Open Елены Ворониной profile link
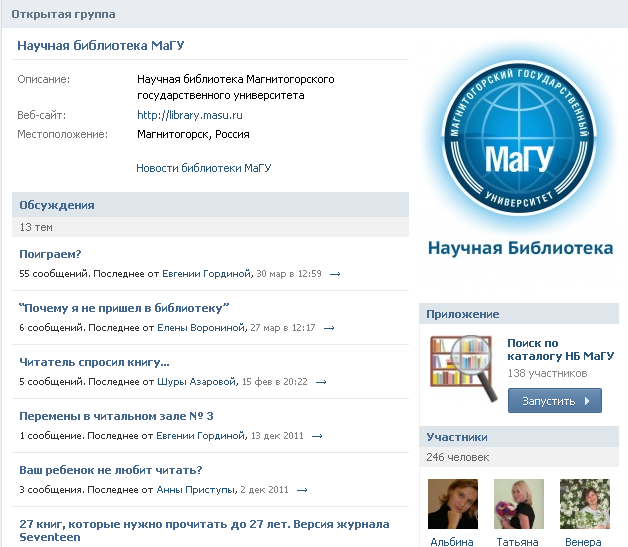628x547 pixels. (201, 328)
